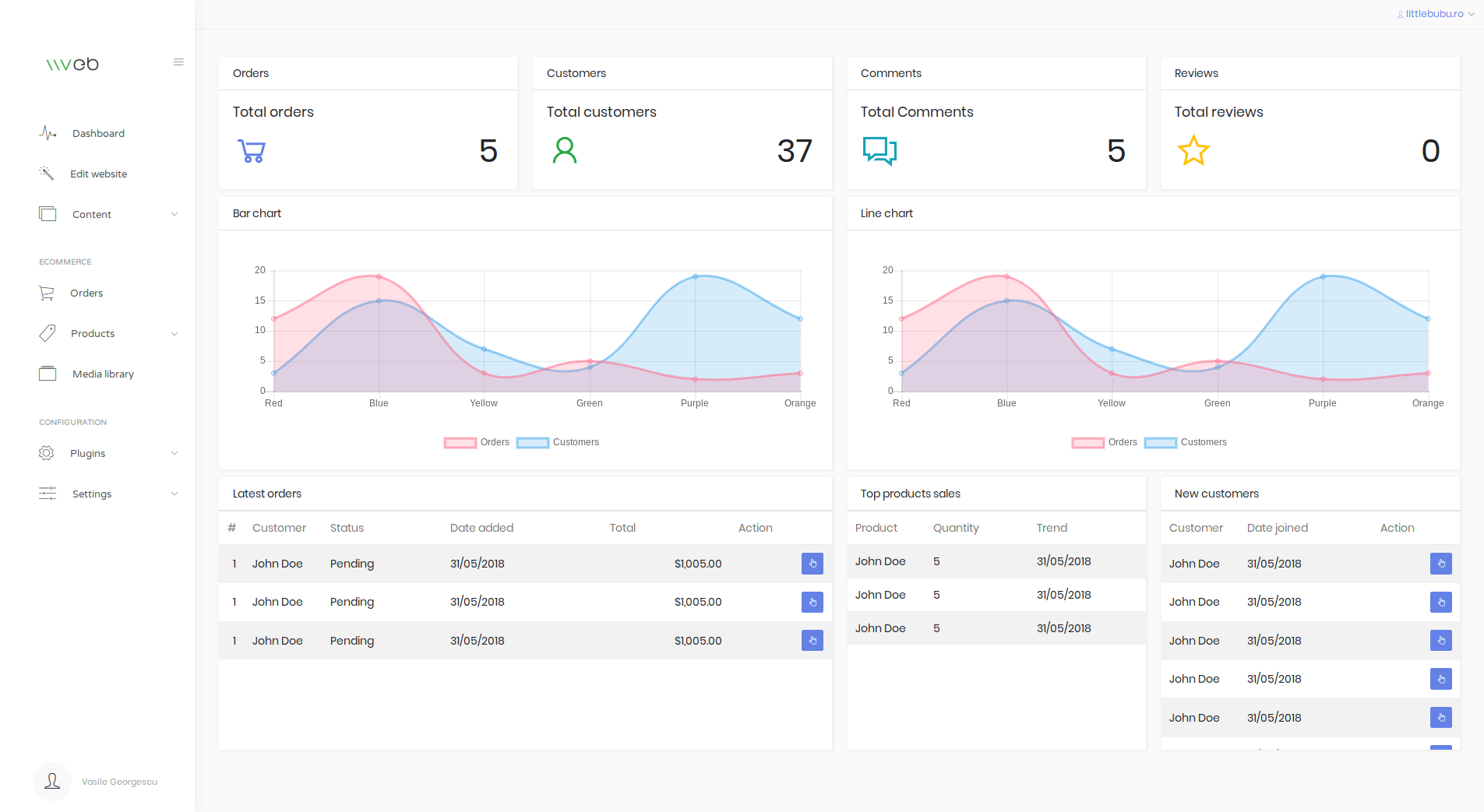Viewport: 1484px width, 812px height.
Task: Click the action button for first New customer
Action: click(1440, 564)
